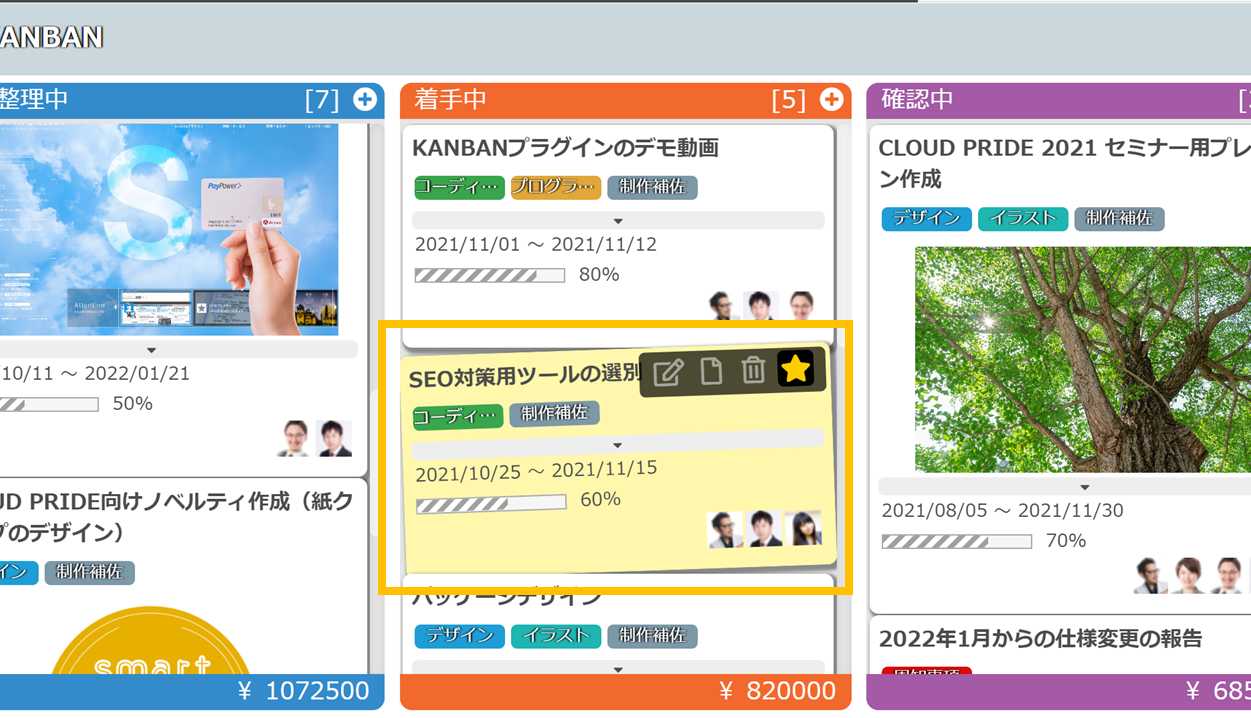This screenshot has height=718, width=1251.
Task: Edit the SEO対策用ツールの選別 card
Action: pos(668,373)
